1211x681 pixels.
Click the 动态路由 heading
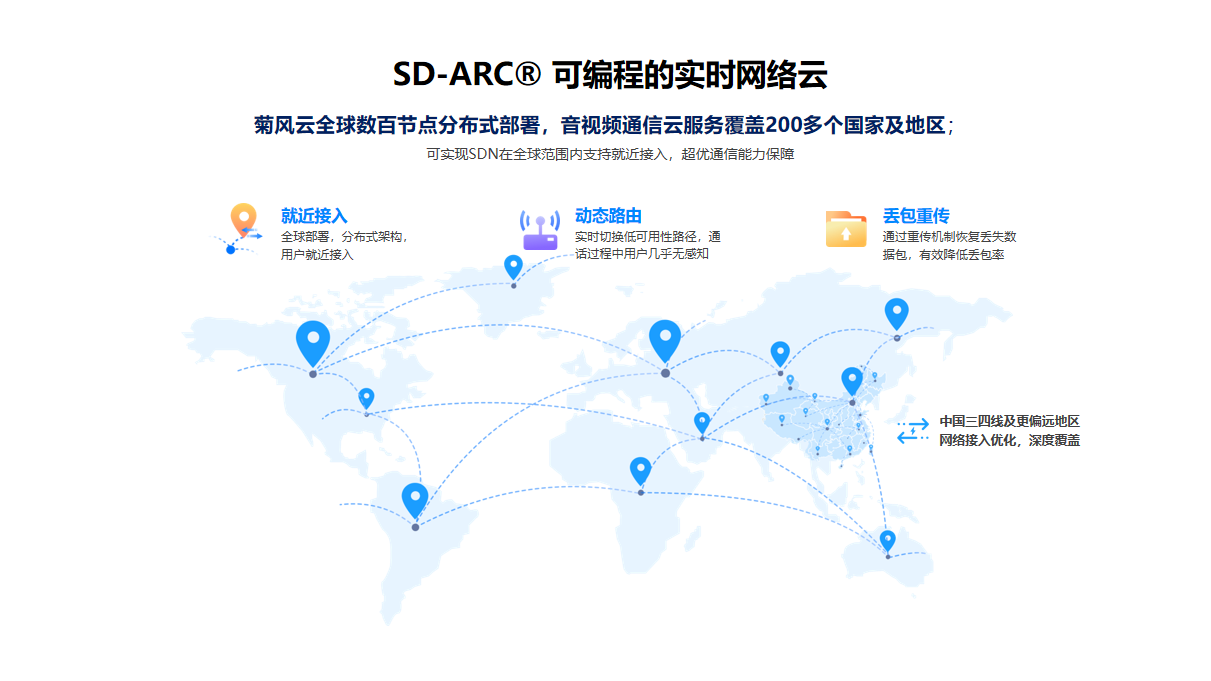pyautogui.click(x=608, y=215)
